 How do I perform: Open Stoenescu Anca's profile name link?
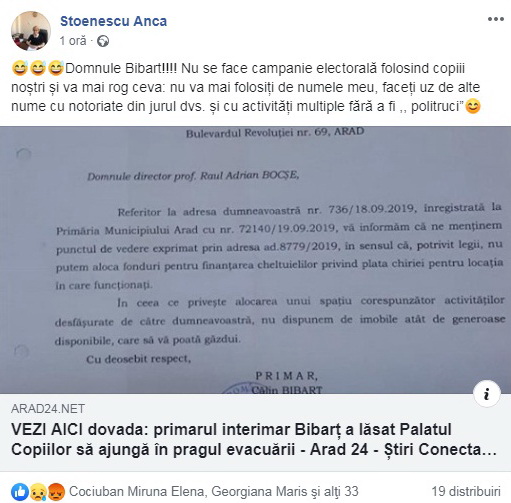(x=113, y=21)
